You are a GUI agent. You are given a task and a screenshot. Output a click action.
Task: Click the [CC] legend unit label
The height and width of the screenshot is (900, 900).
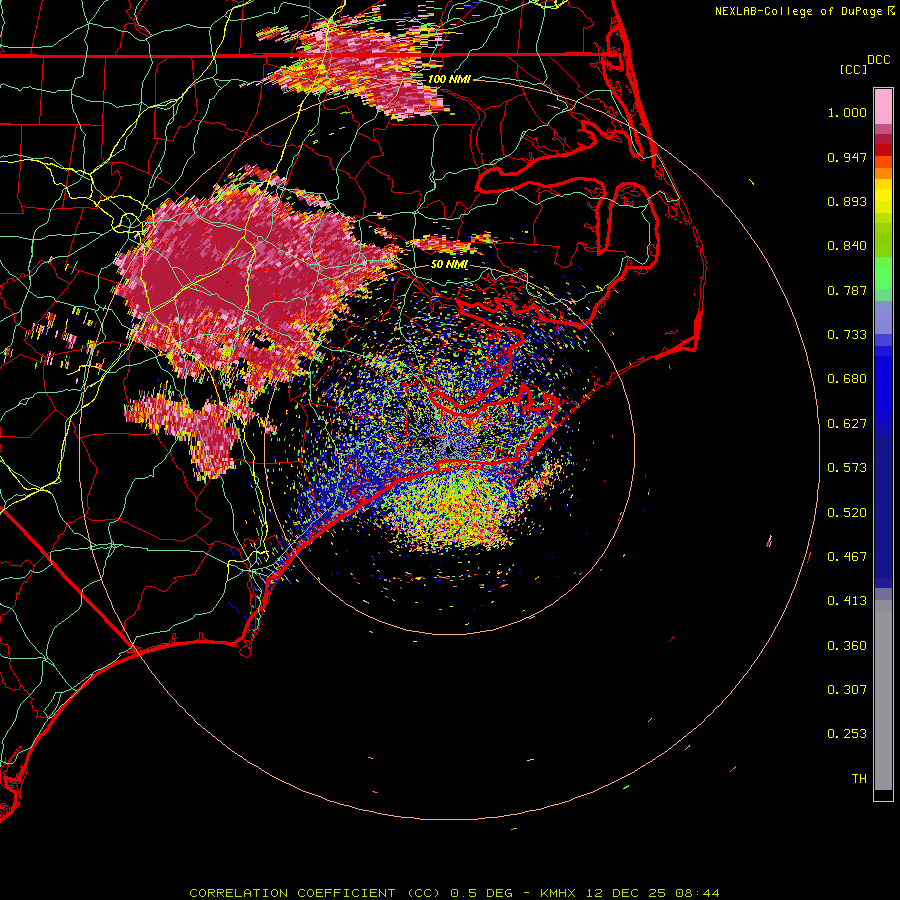pyautogui.click(x=853, y=69)
